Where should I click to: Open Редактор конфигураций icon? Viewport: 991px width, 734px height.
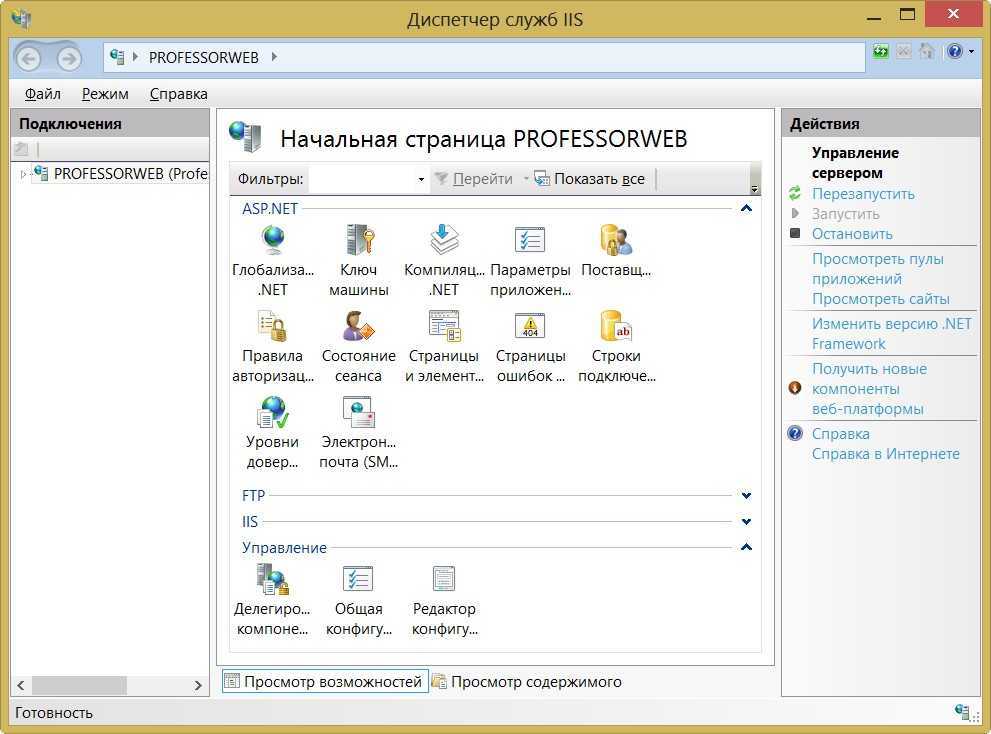tap(444, 580)
